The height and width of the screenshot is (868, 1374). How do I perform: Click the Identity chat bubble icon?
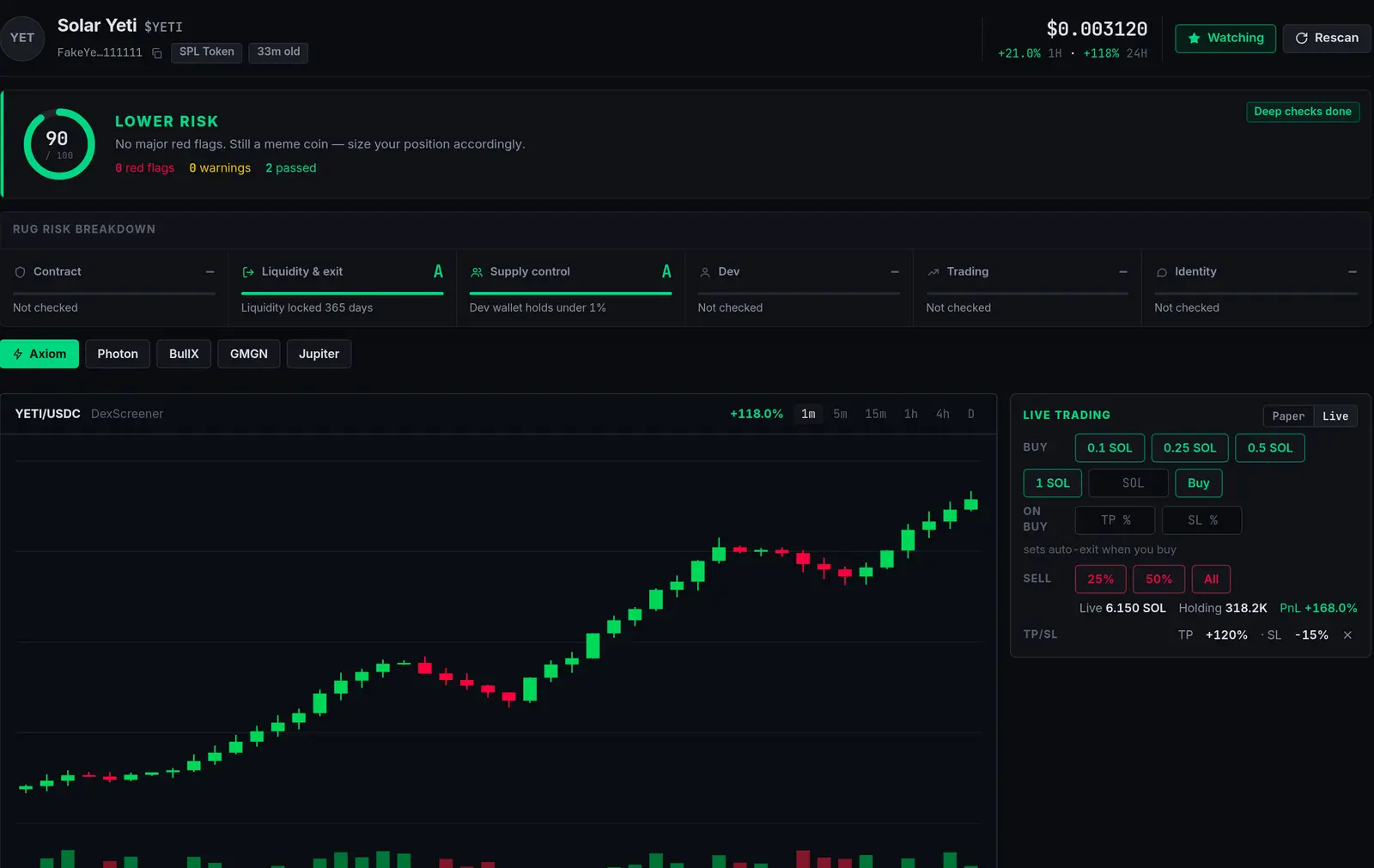1162,272
